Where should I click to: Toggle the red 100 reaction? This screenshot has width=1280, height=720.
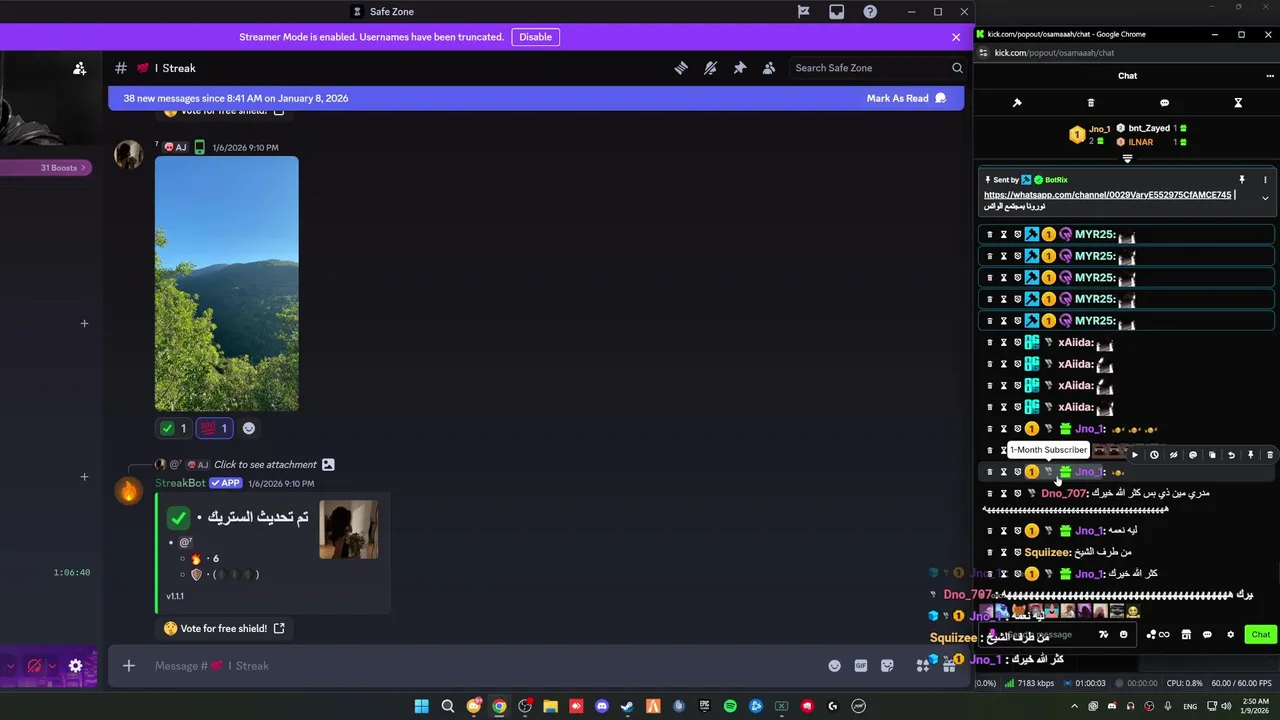(x=214, y=428)
